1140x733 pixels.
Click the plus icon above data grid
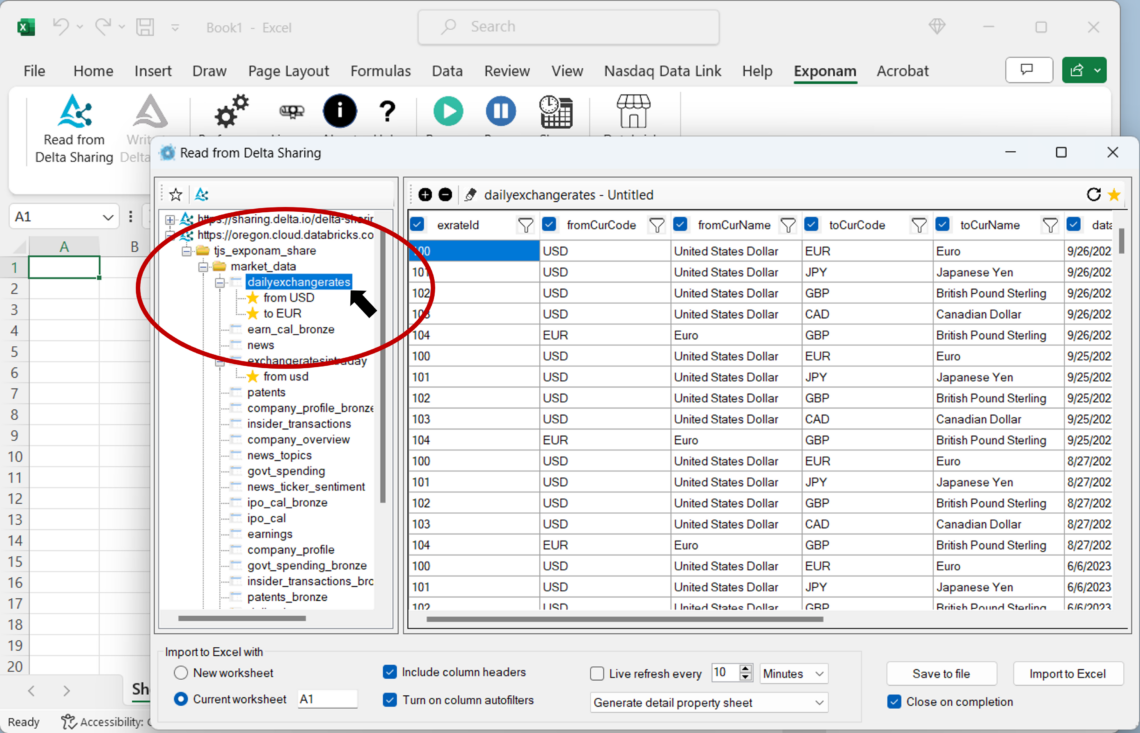click(x=425, y=195)
